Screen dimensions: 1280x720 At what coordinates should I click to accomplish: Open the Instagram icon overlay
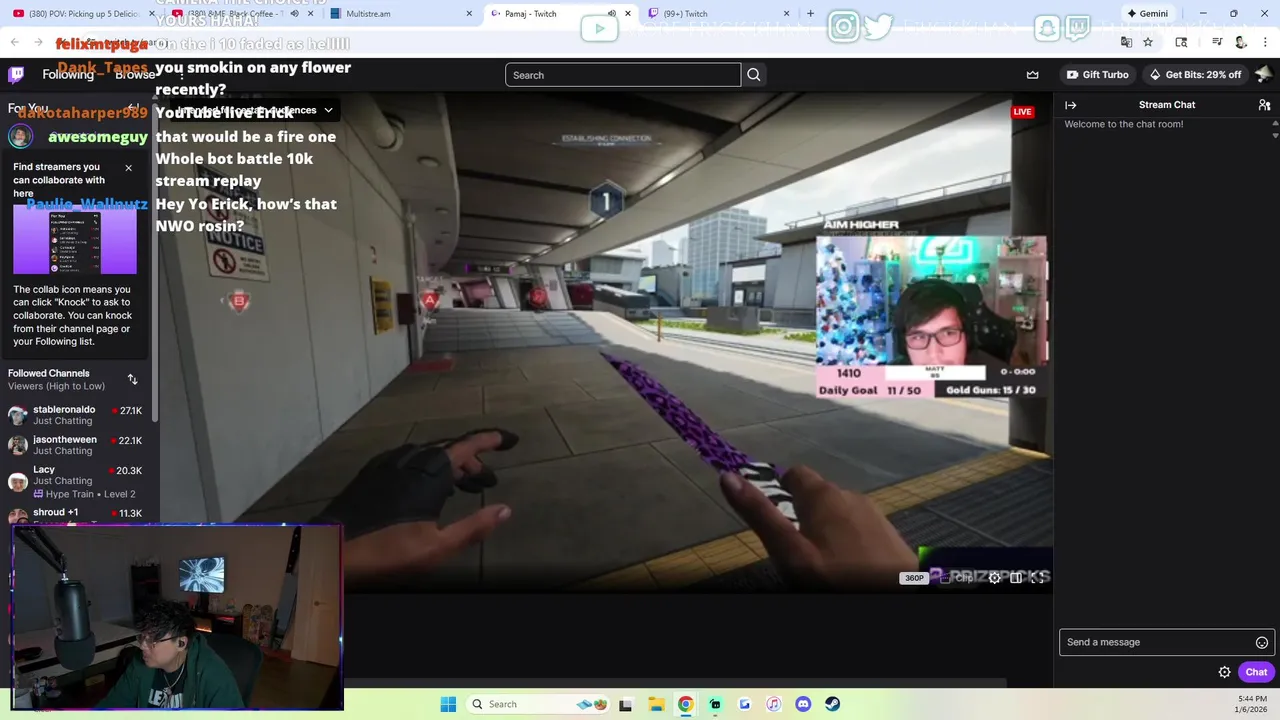(844, 27)
